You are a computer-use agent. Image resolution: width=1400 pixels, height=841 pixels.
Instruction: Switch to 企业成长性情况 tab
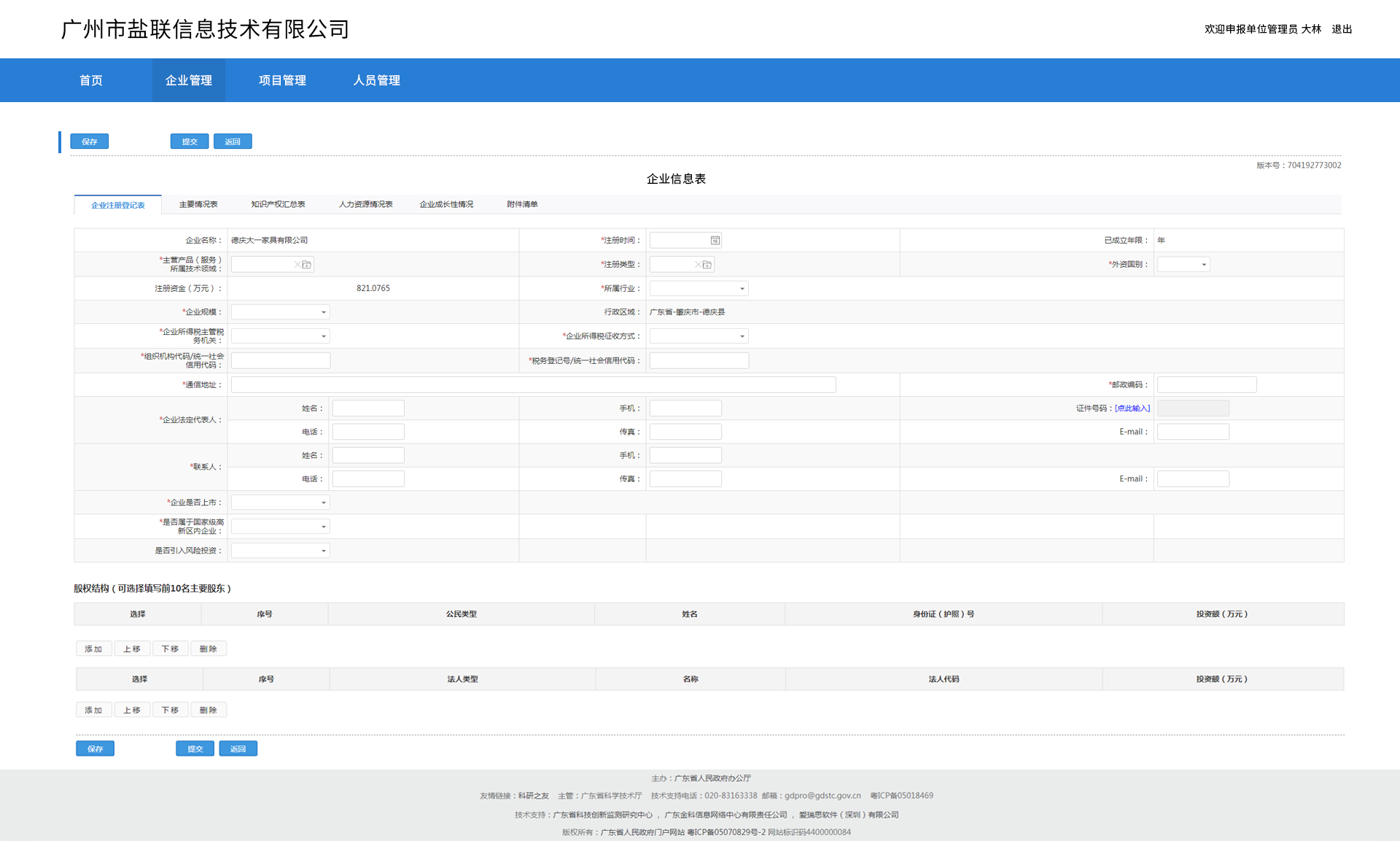click(446, 204)
